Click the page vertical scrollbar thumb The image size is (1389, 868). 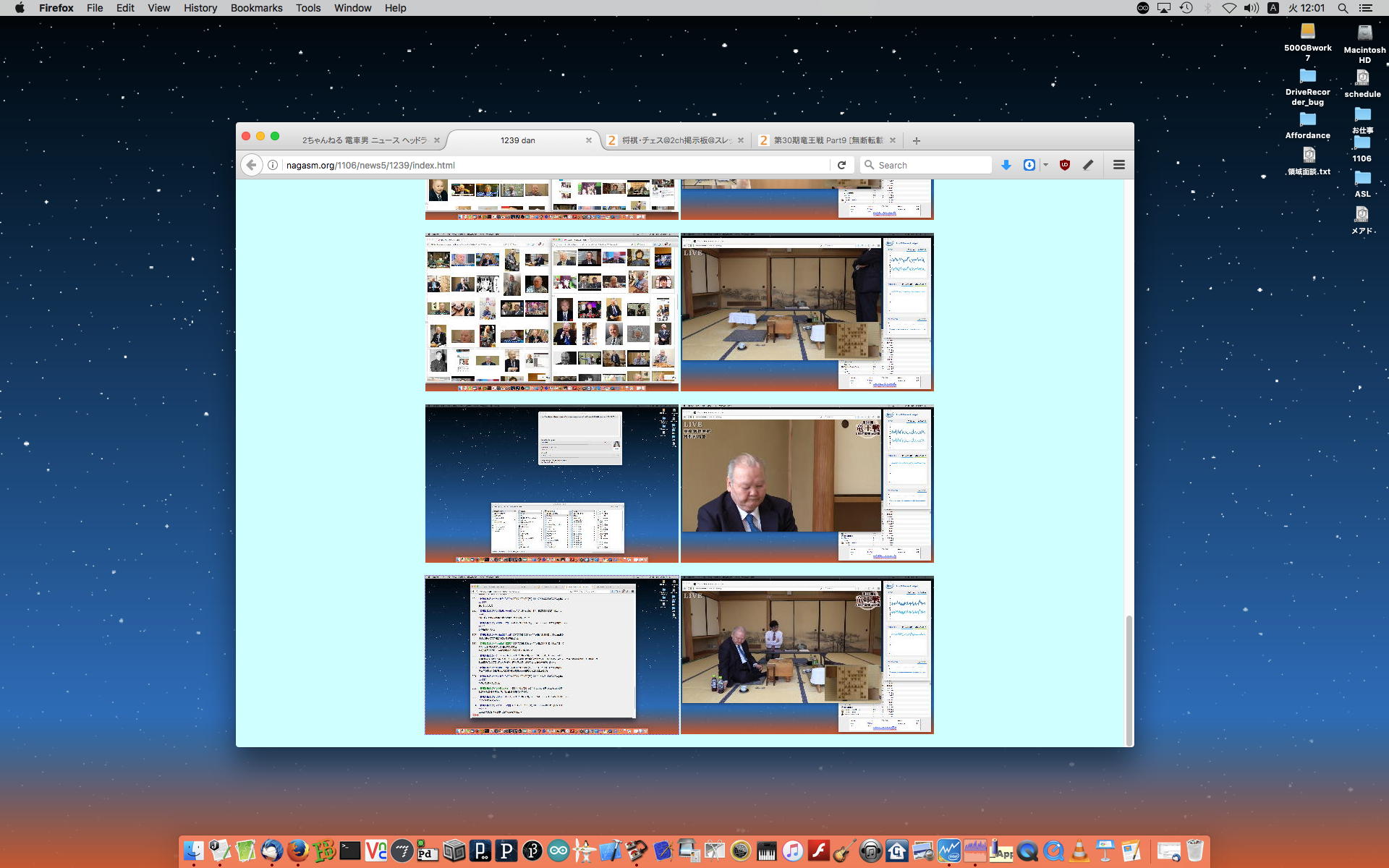pyautogui.click(x=1129, y=678)
